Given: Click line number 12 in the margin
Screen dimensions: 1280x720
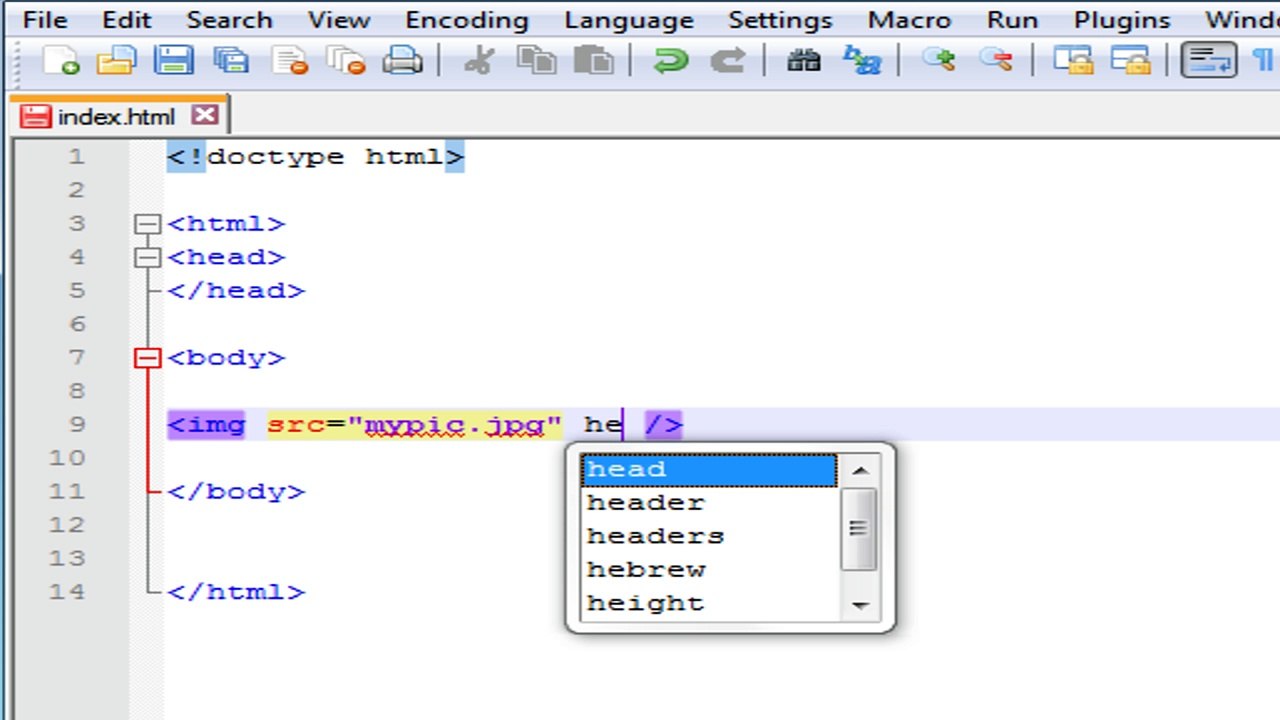Looking at the screenshot, I should pos(67,525).
